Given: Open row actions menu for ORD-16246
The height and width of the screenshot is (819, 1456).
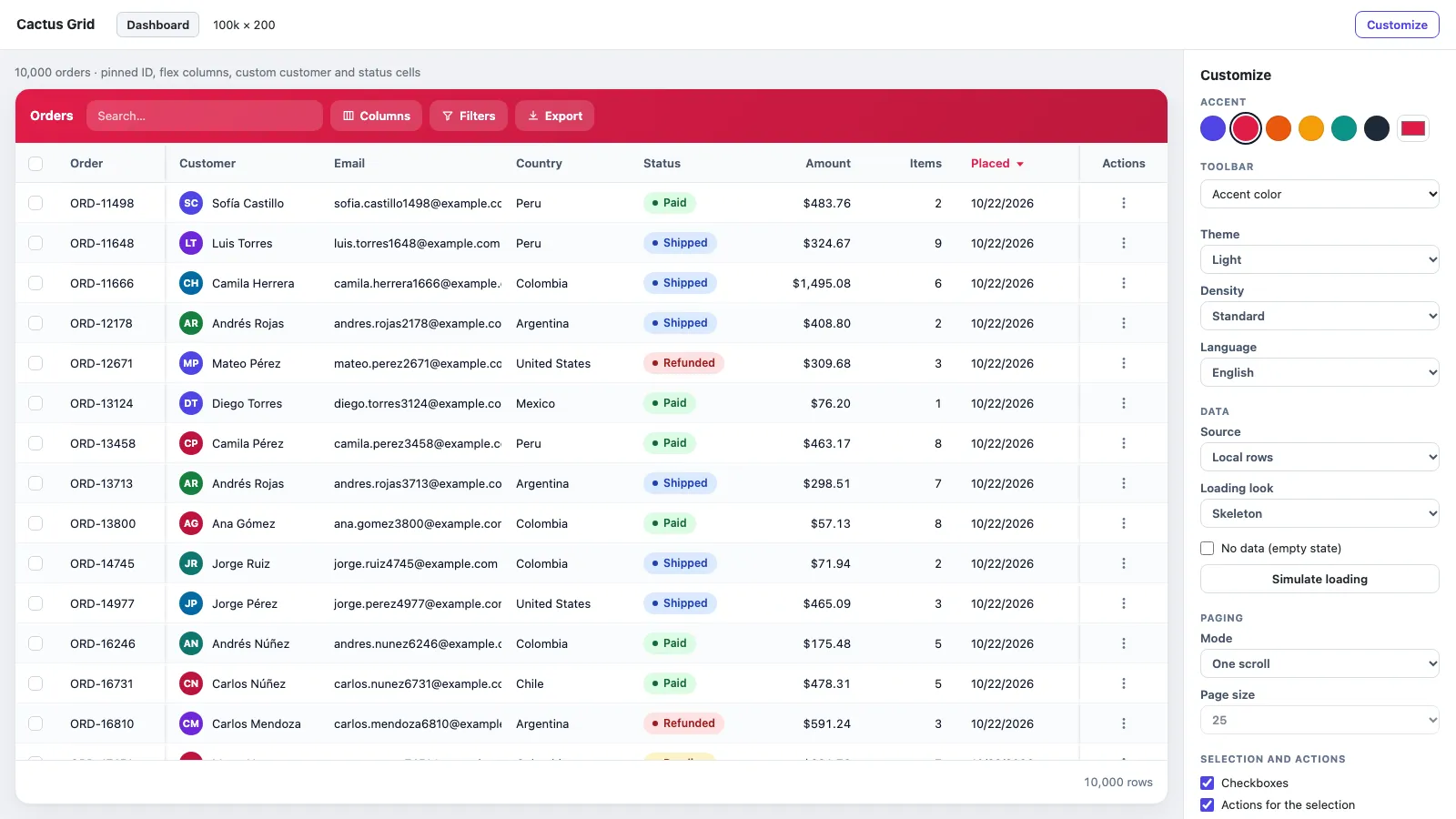Looking at the screenshot, I should point(1123,643).
